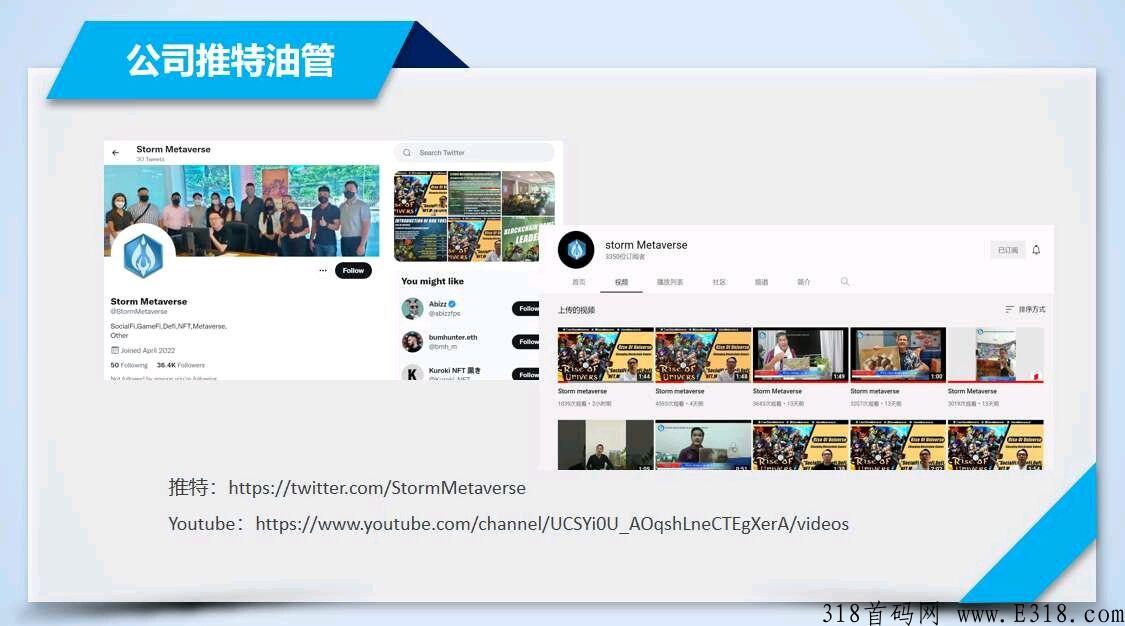
Task: Click the Storm metaverse title under 1:00 video
Action: (875, 392)
